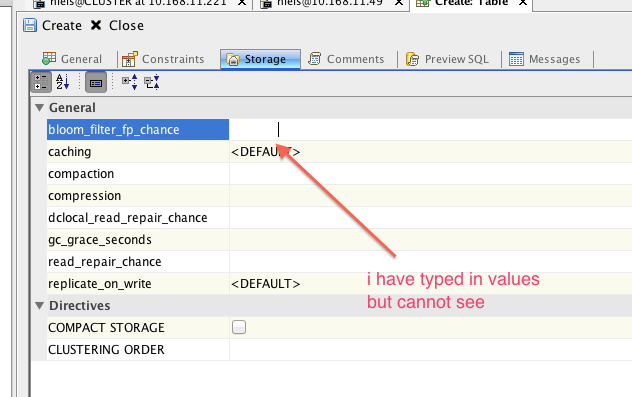The image size is (632, 397).
Task: Click the compression value field
Action: click(431, 196)
